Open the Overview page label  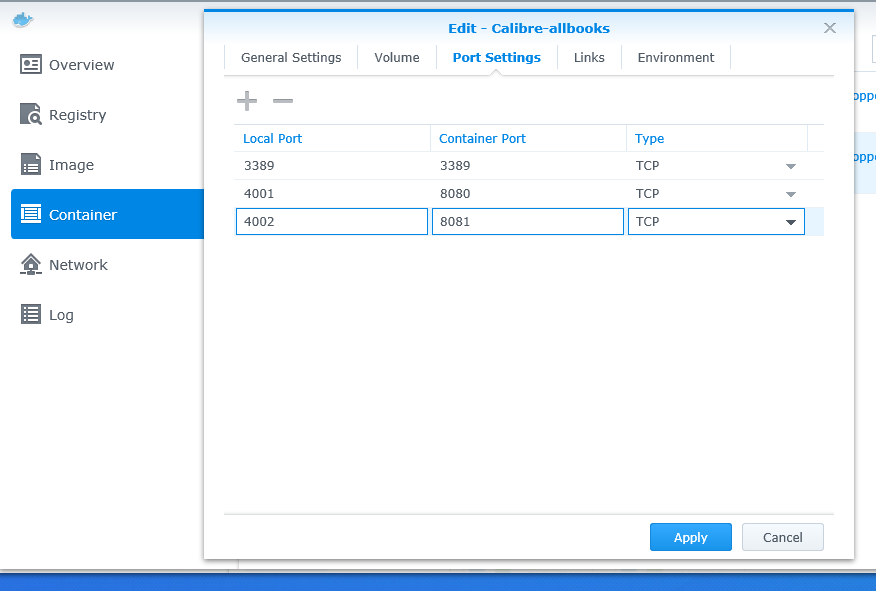pos(82,65)
